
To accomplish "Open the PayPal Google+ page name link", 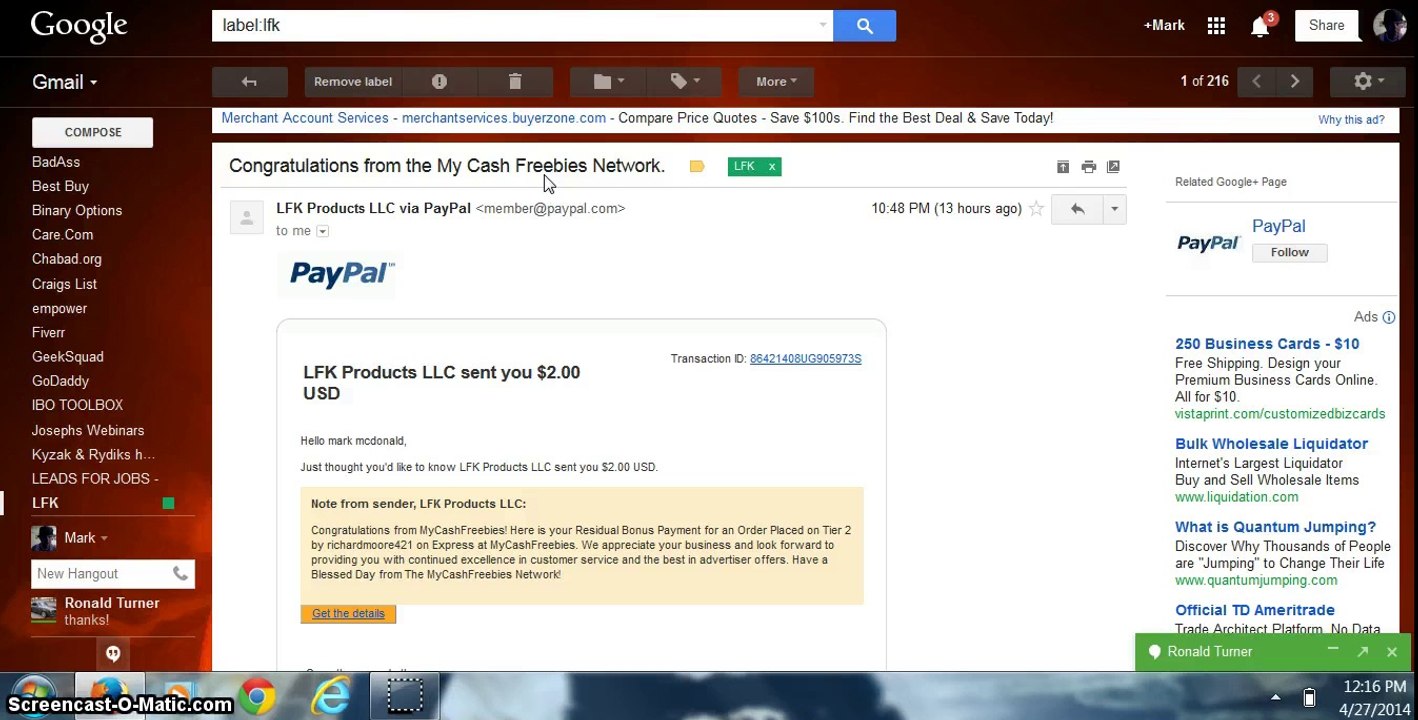I will pos(1279,226).
